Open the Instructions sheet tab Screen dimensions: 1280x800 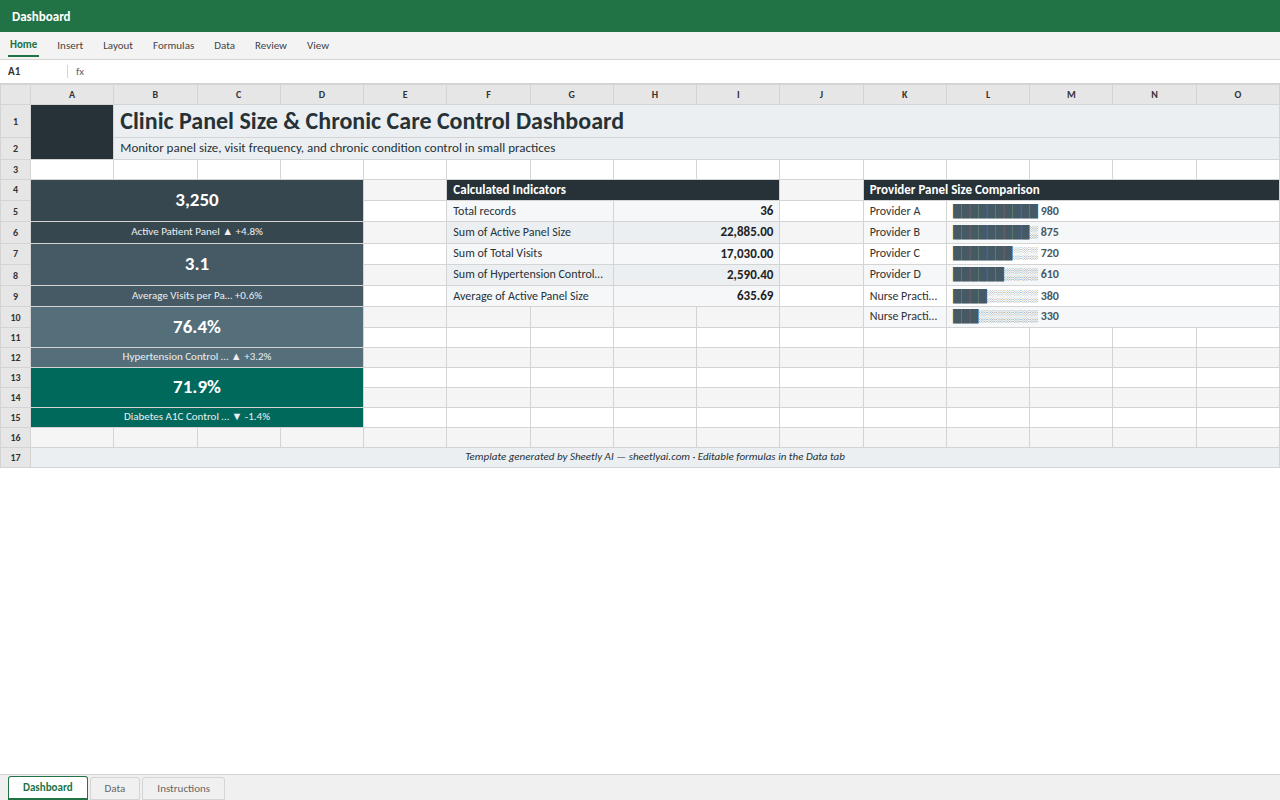(183, 789)
